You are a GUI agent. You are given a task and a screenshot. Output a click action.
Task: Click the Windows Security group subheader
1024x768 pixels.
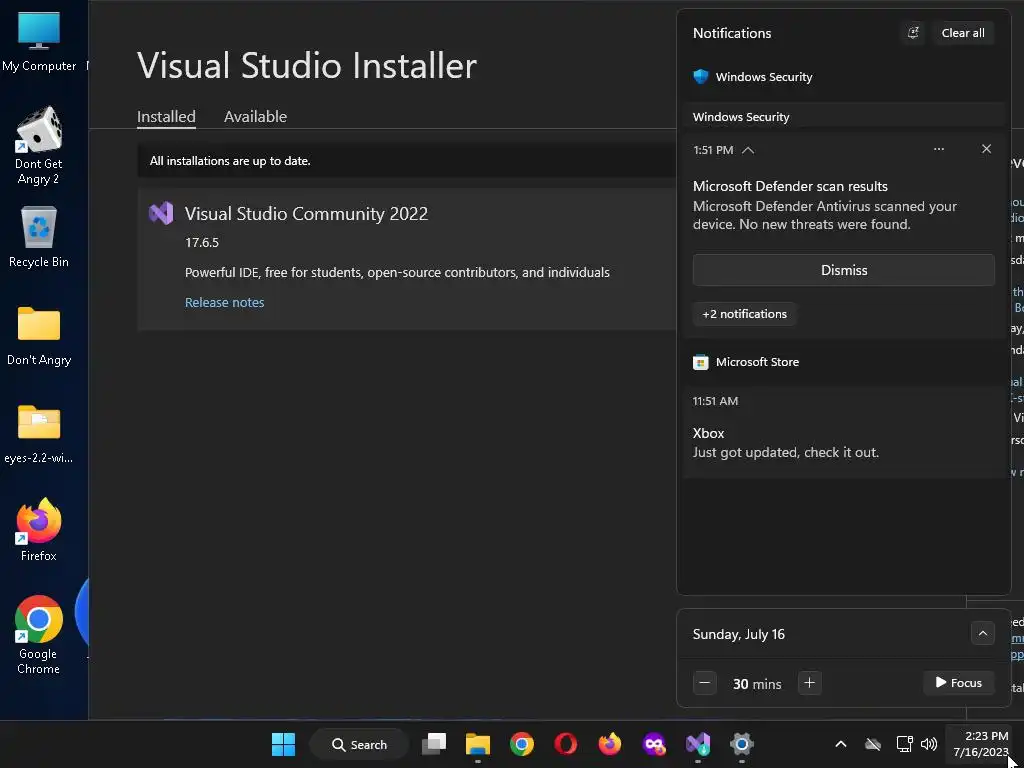pos(741,118)
